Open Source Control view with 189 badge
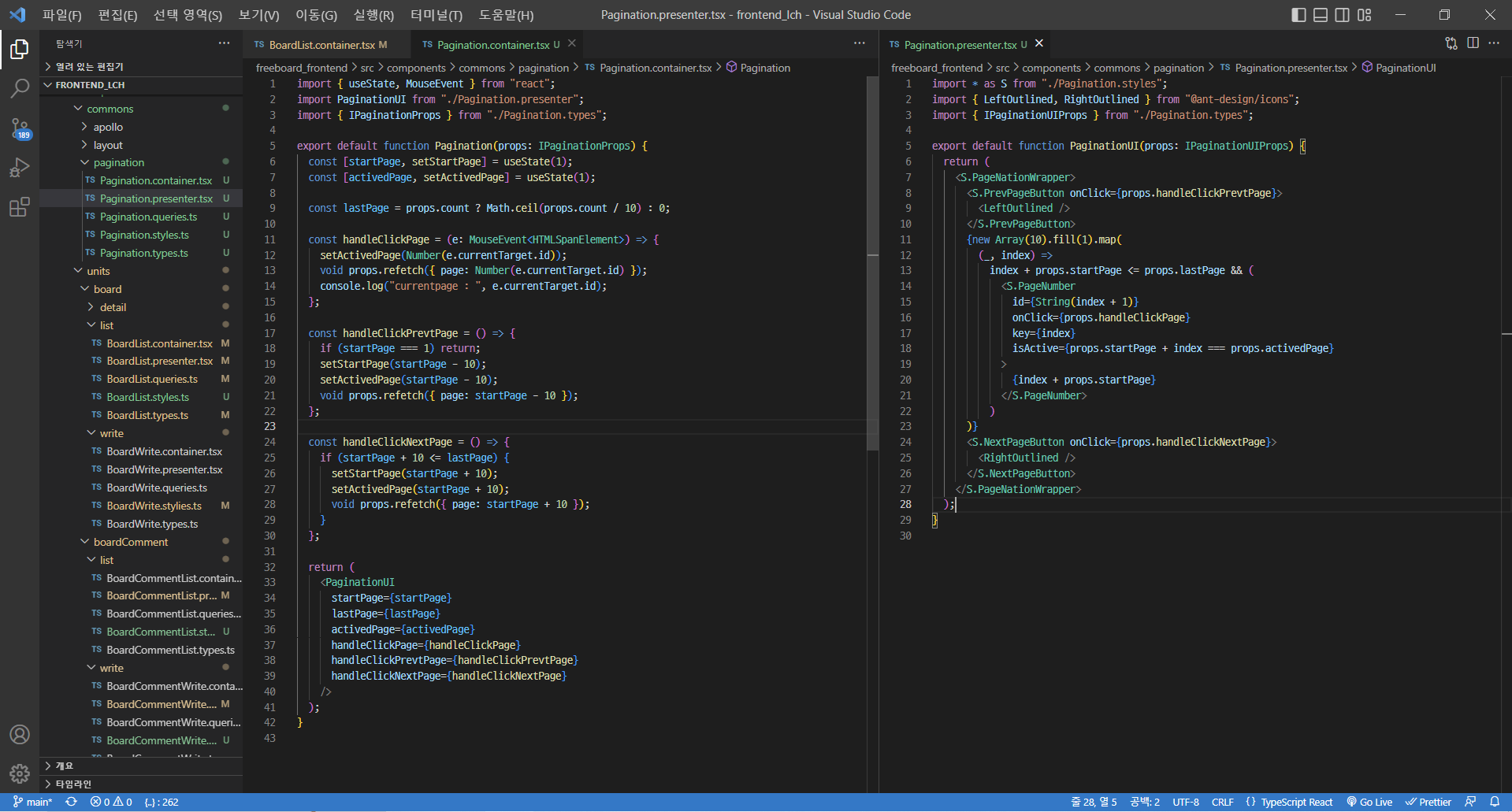Viewport: 1512px width, 812px height. pos(20,128)
